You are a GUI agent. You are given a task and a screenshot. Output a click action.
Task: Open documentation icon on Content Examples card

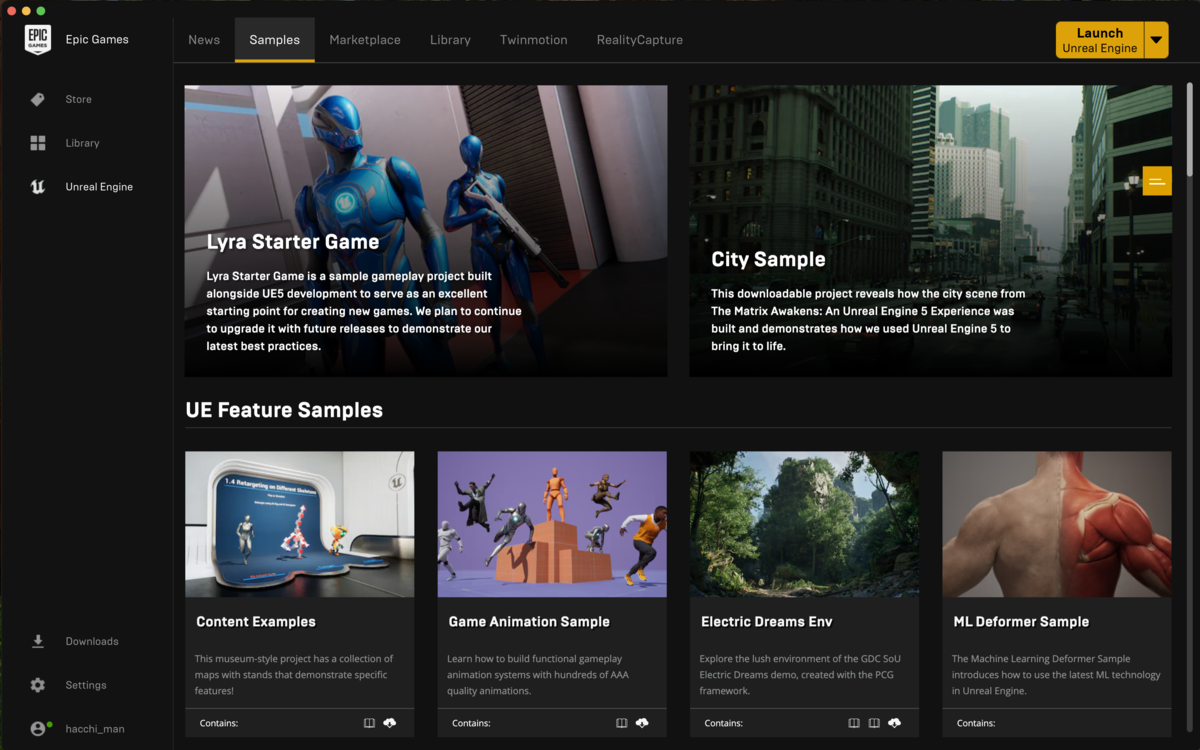pyautogui.click(x=369, y=723)
